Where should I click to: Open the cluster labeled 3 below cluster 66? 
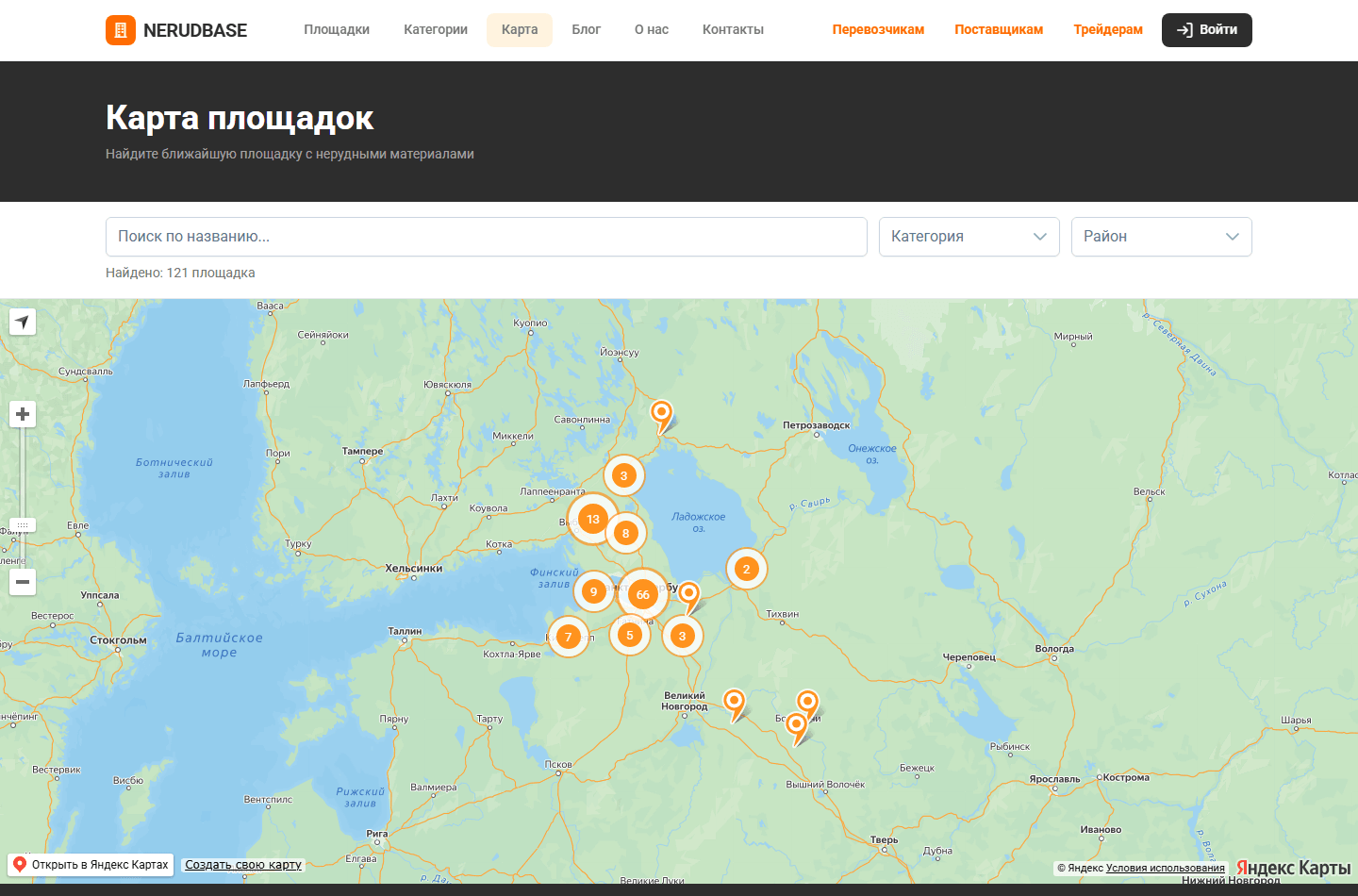pos(683,636)
